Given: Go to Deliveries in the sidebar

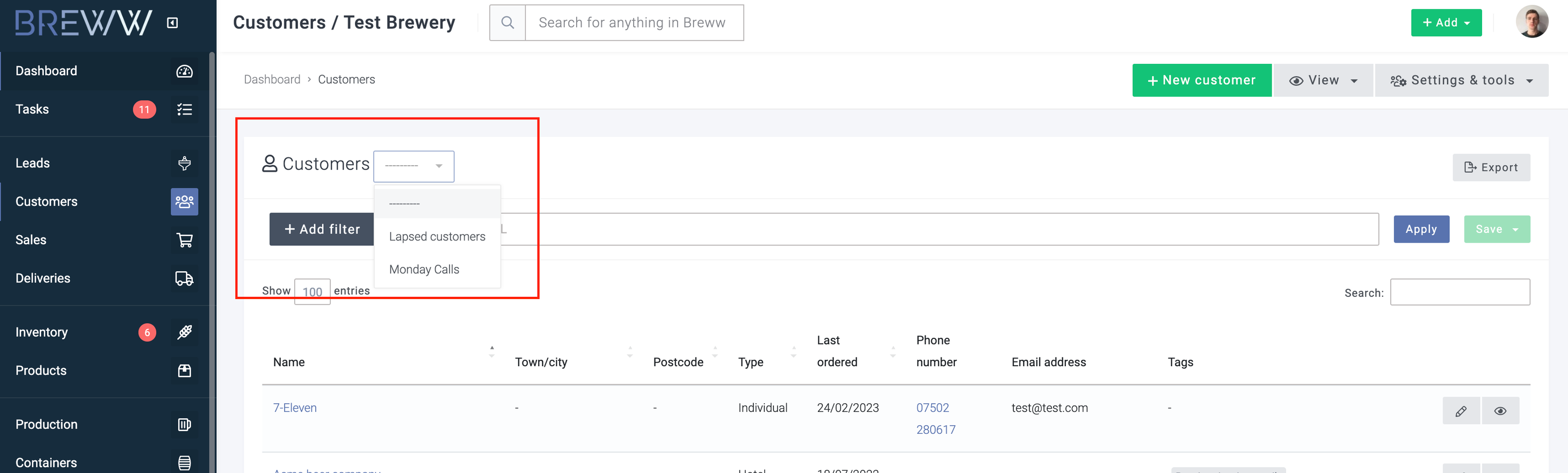Looking at the screenshot, I should (x=42, y=278).
